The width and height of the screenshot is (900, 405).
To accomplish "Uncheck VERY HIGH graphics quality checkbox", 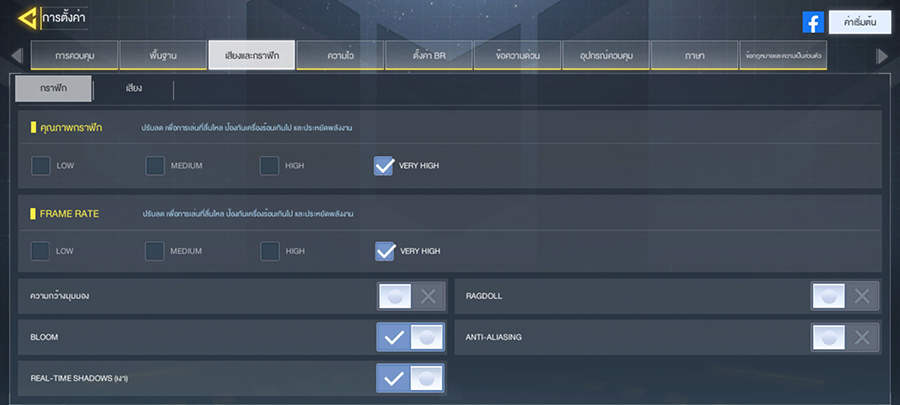I will pyautogui.click(x=384, y=166).
